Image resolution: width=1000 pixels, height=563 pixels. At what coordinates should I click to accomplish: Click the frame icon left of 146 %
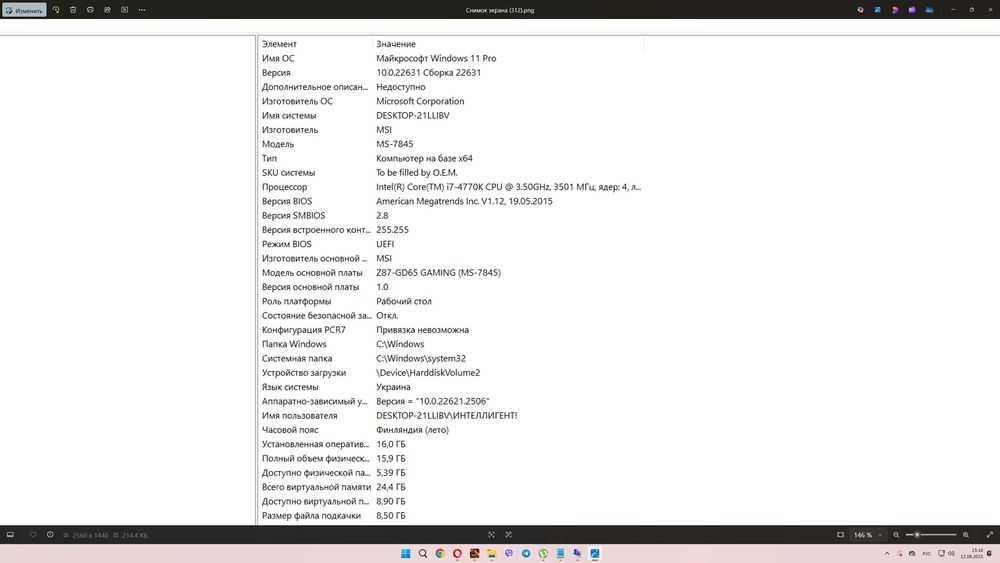(x=841, y=535)
